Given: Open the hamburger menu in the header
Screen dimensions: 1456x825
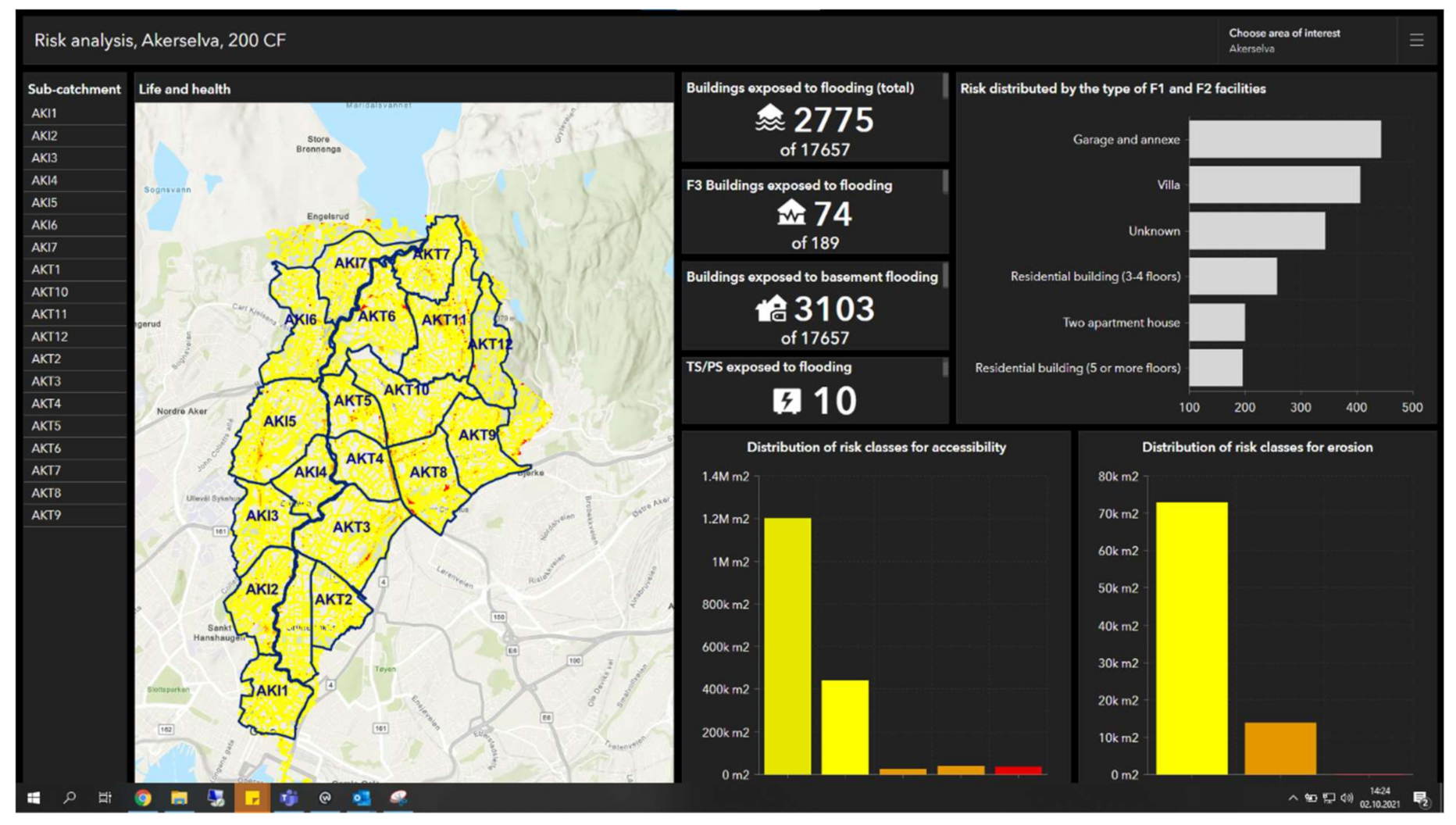Looking at the screenshot, I should [1415, 41].
